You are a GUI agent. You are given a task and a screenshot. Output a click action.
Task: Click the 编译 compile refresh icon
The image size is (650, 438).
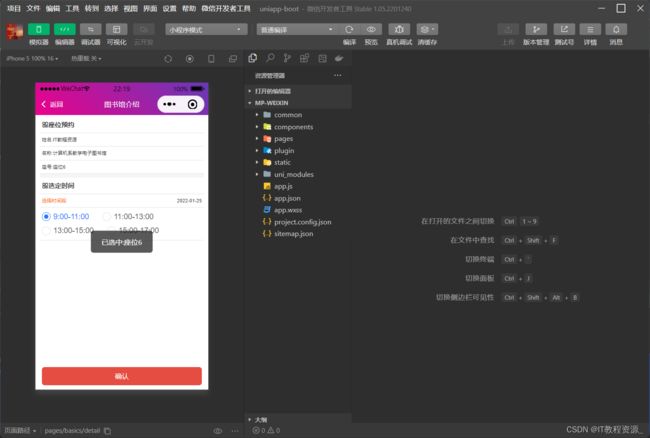(349, 29)
